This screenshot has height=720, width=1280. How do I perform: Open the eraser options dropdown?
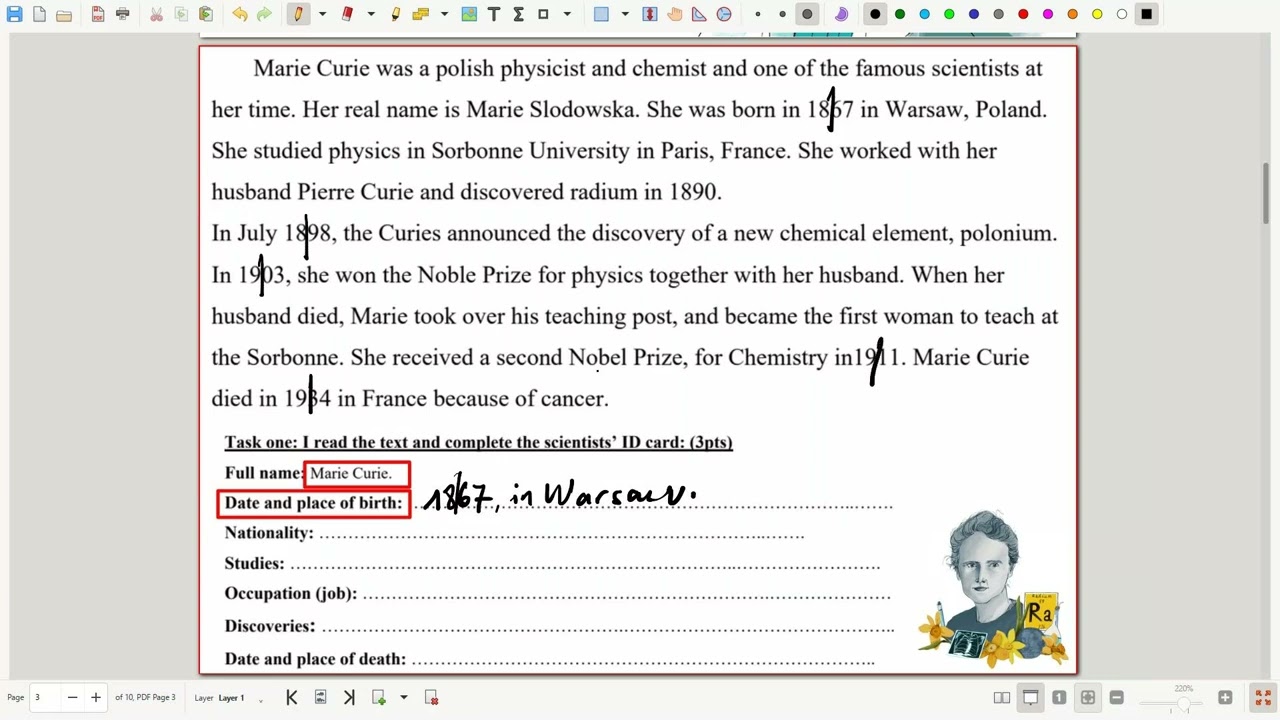coord(371,14)
